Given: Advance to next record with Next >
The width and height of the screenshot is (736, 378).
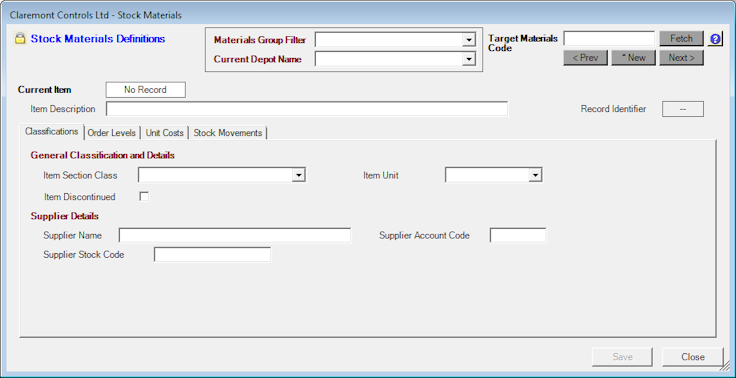Looking at the screenshot, I should coord(681,58).
